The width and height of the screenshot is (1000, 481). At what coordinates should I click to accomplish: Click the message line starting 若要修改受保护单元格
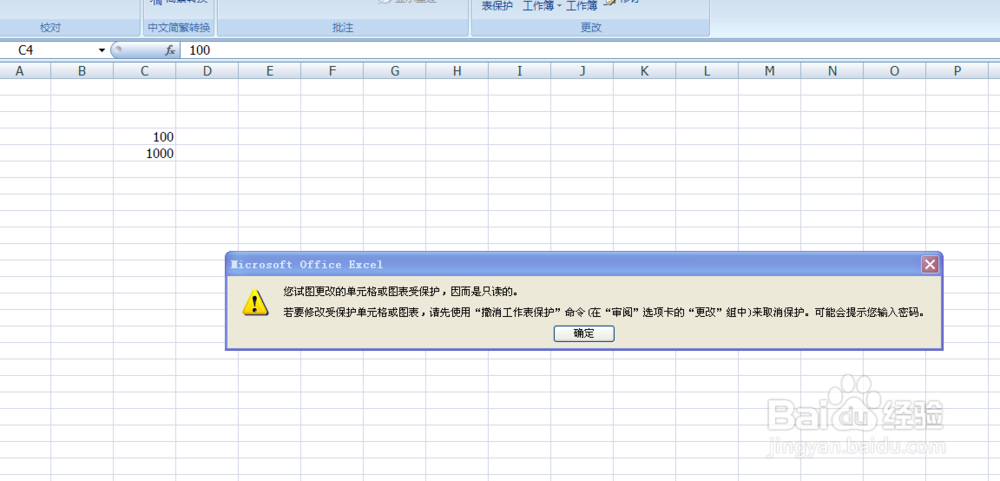(x=603, y=313)
